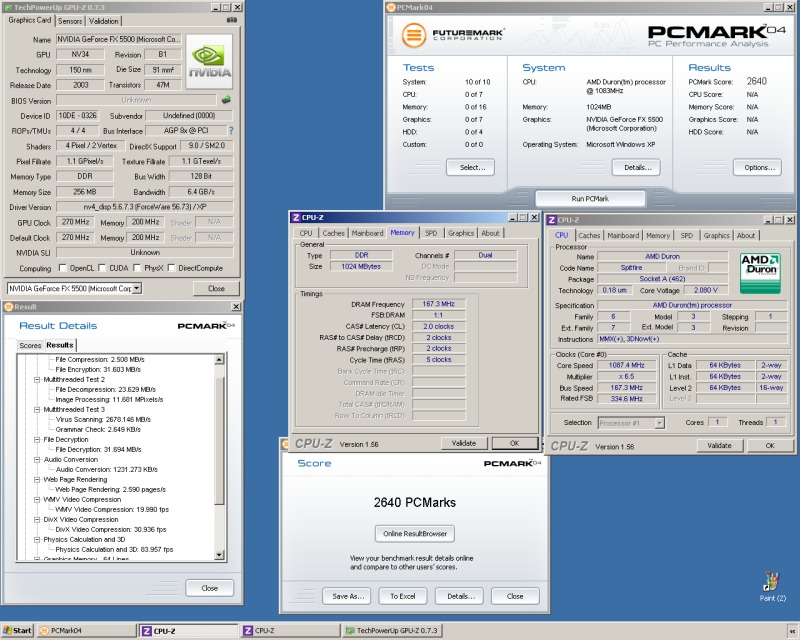Switch to the PCMark04 taskbar item

pyautogui.click(x=86, y=630)
